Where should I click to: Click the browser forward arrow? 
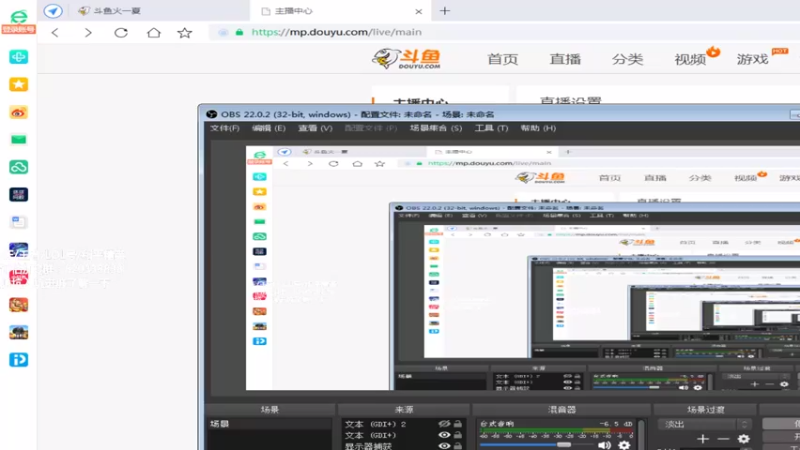coord(88,33)
